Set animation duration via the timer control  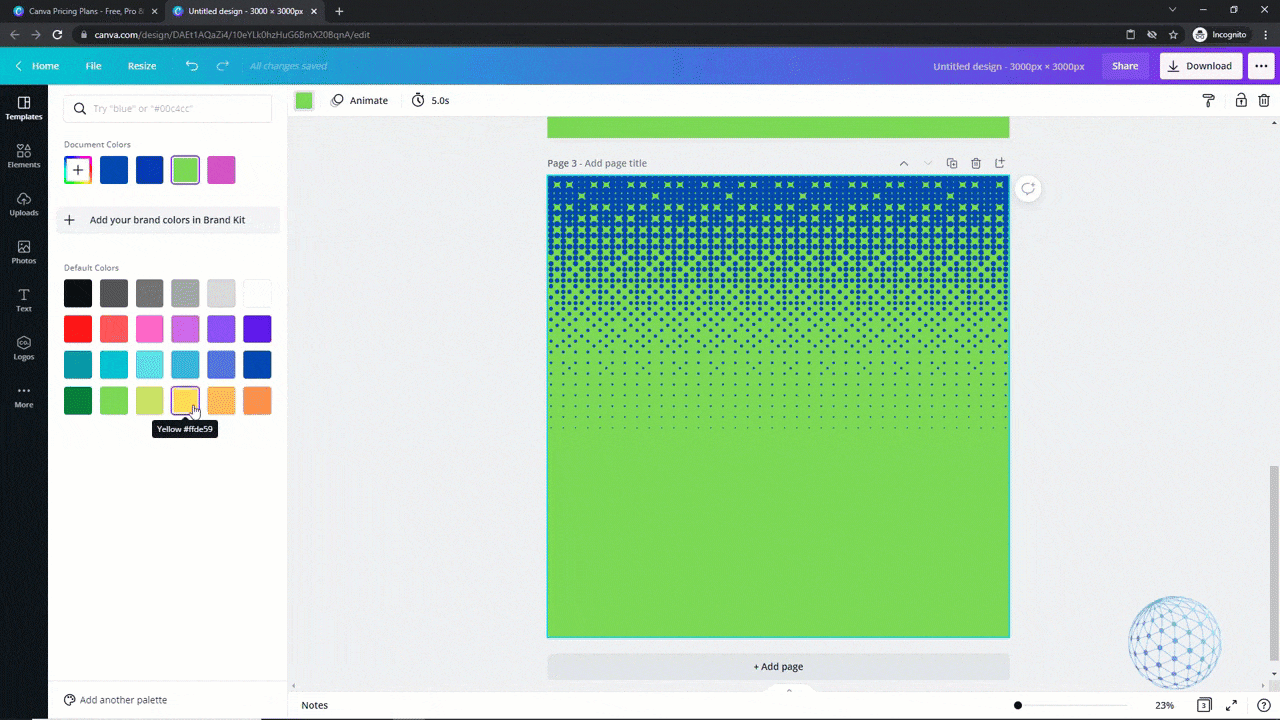click(430, 100)
